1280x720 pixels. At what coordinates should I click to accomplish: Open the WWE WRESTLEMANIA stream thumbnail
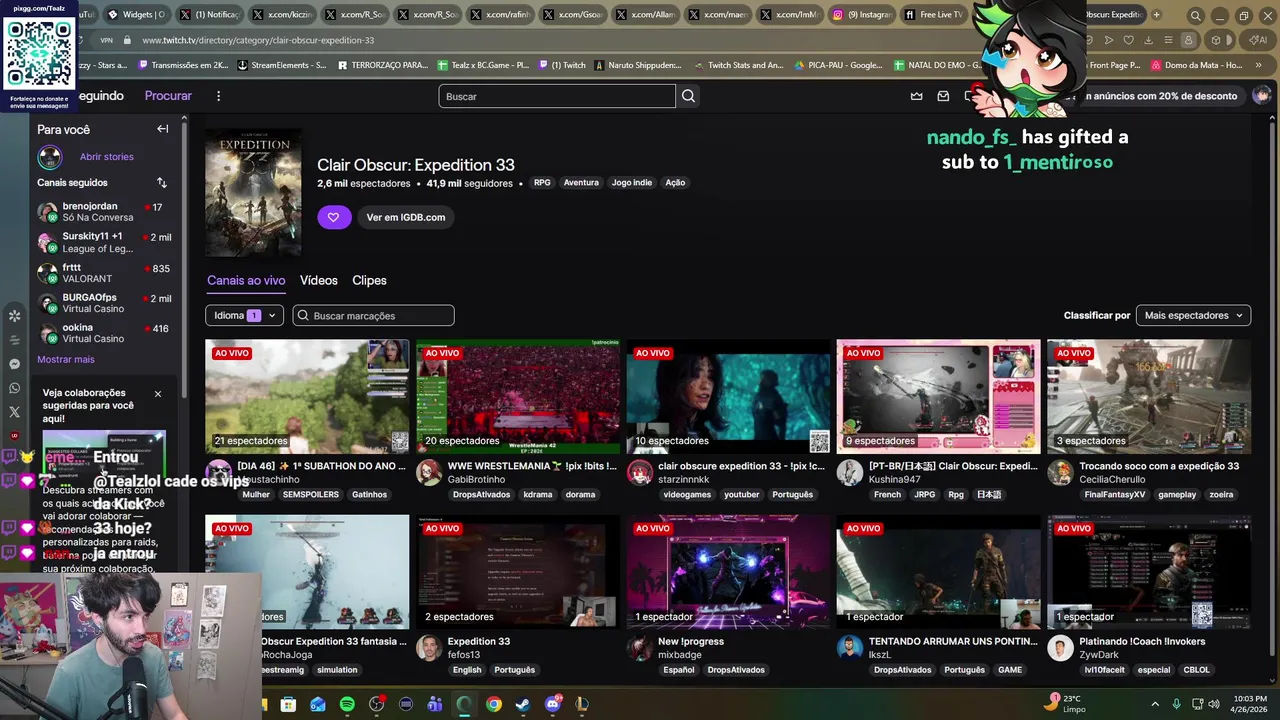518,397
